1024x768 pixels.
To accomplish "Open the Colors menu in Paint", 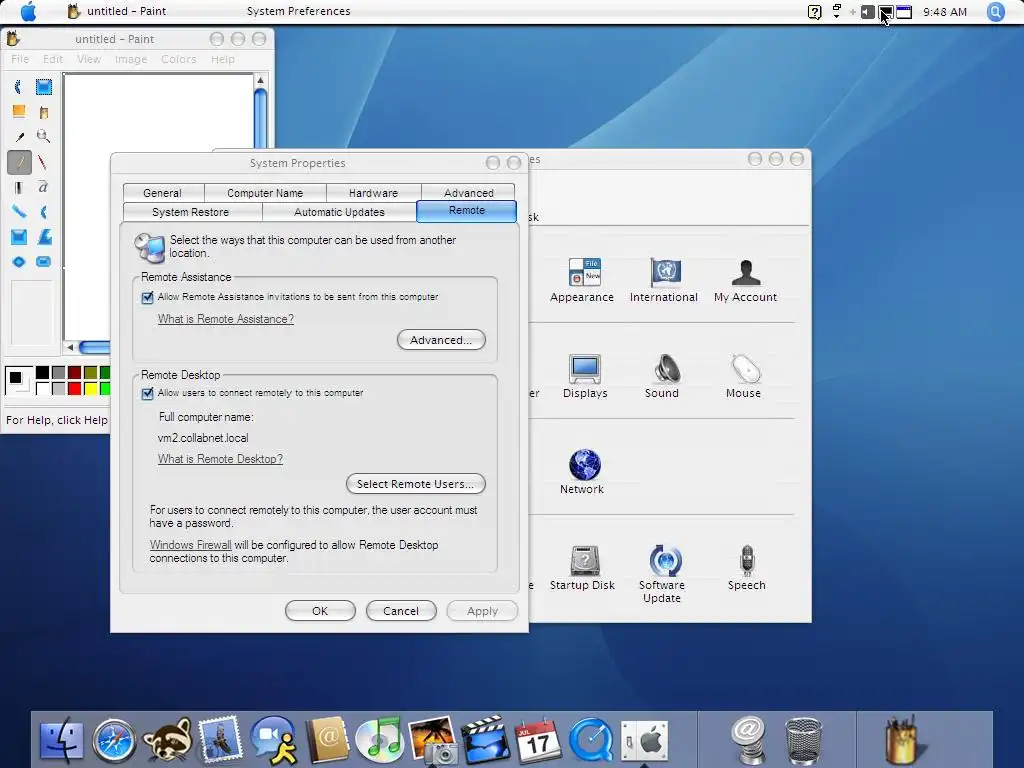I will pos(178,59).
